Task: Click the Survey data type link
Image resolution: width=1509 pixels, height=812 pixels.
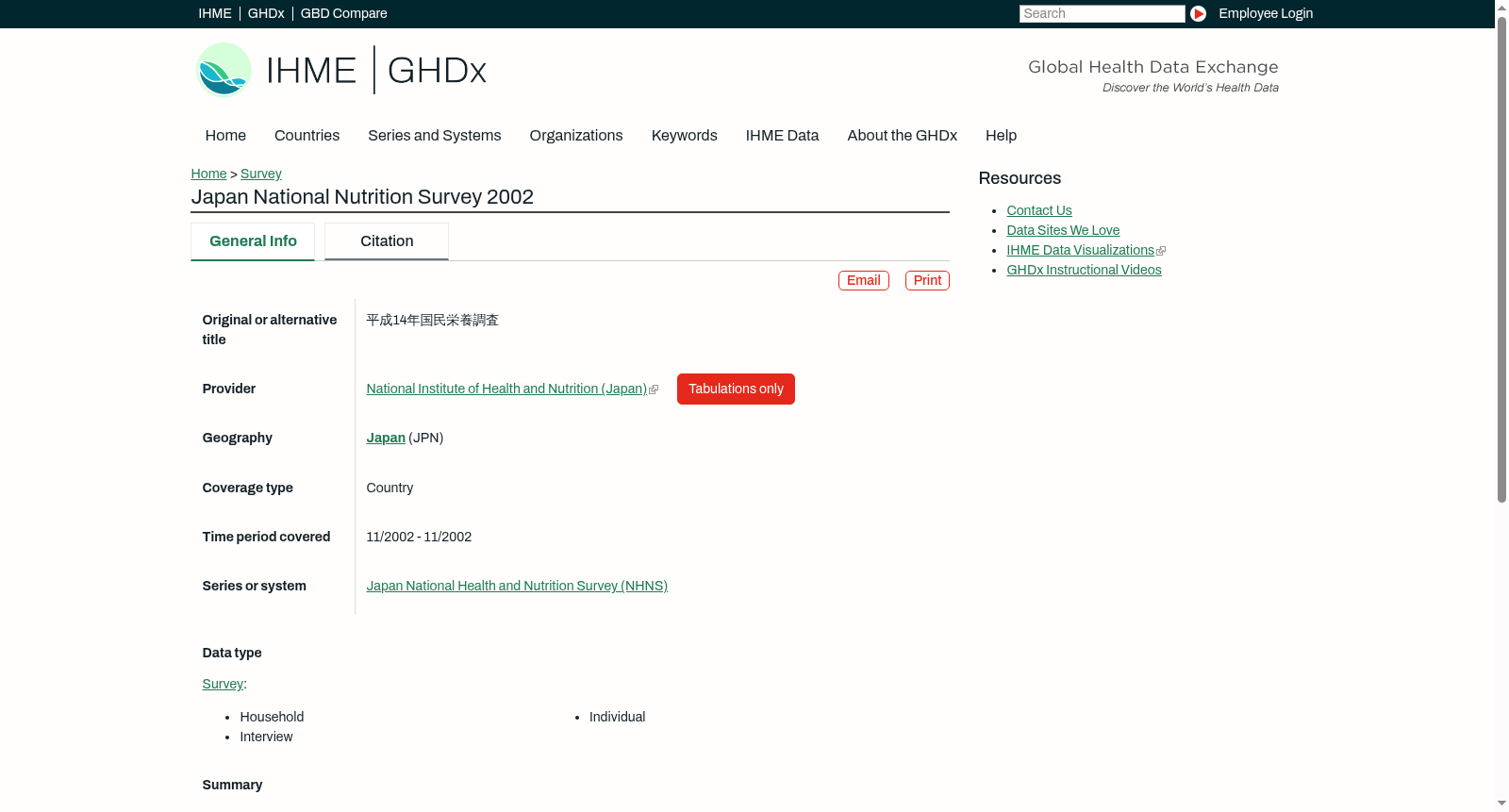Action: pos(223,685)
